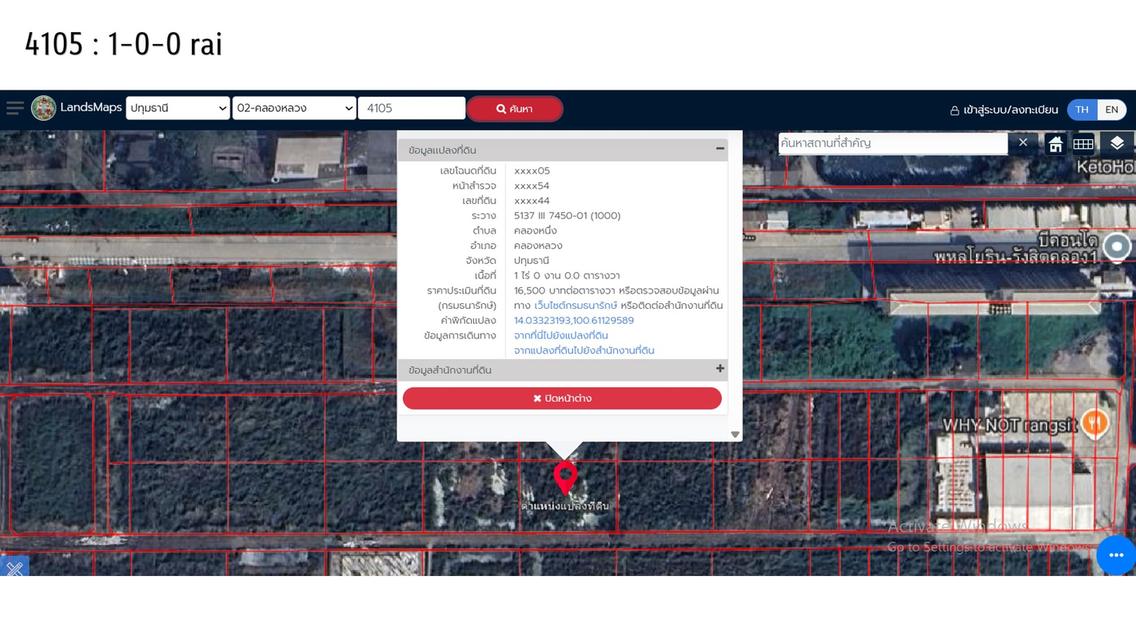Open the blue chat bubble with three dots
The image size is (1136, 640).
[x=1115, y=555]
